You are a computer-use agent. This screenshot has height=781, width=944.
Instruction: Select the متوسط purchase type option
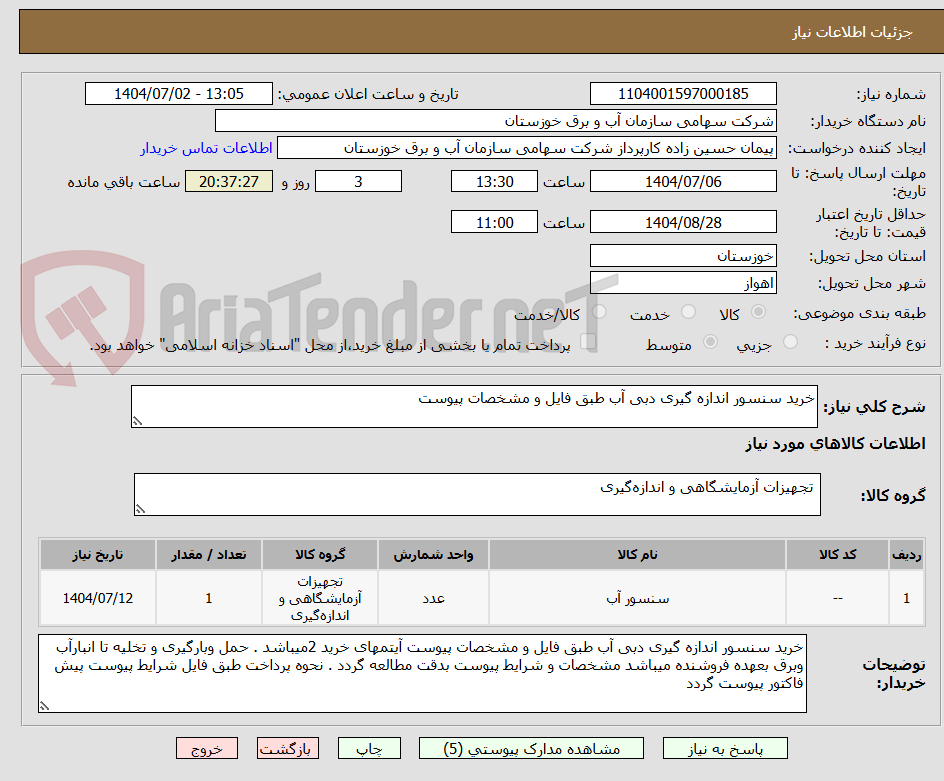tap(711, 338)
